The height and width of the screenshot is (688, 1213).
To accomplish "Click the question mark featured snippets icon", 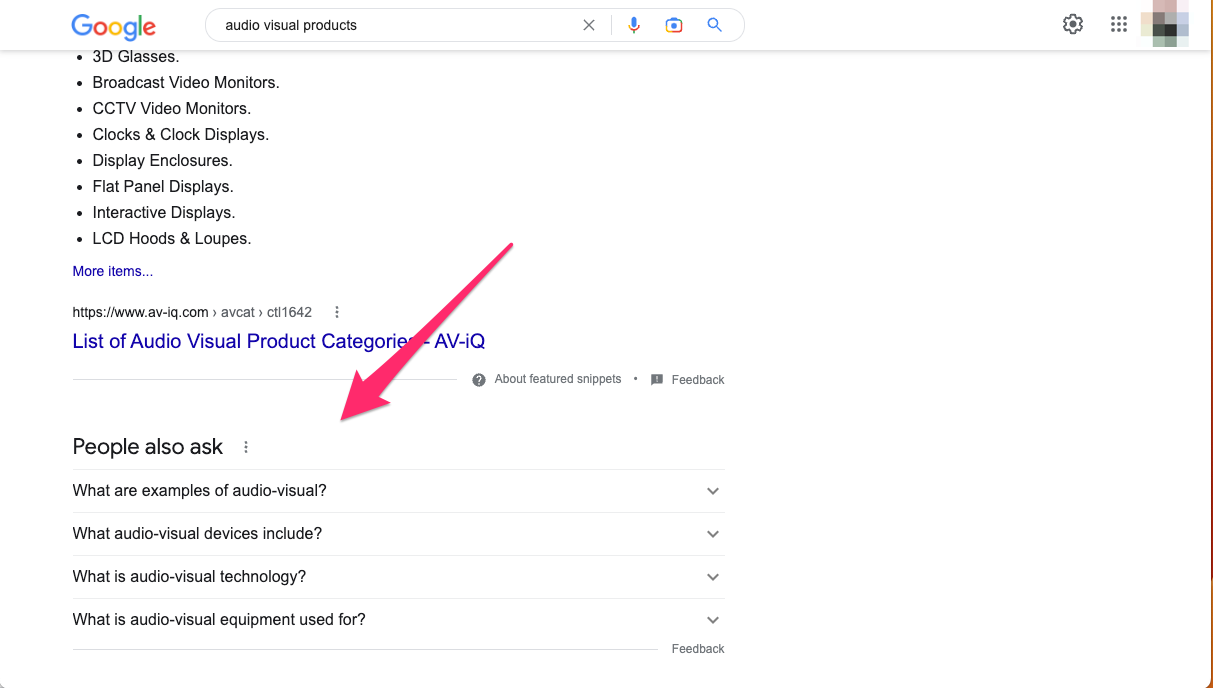I will [x=479, y=380].
